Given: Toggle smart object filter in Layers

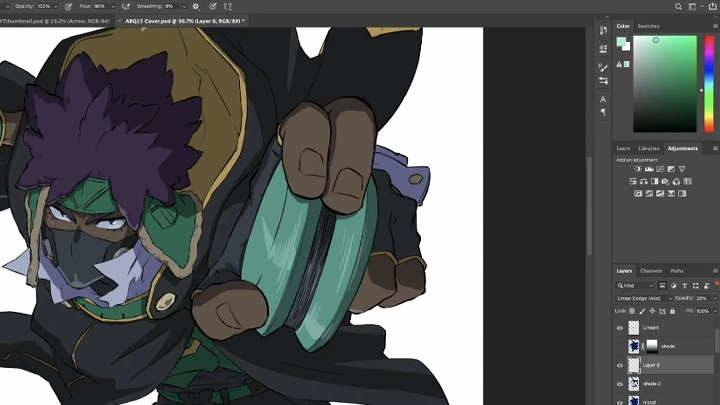Looking at the screenshot, I should [706, 286].
